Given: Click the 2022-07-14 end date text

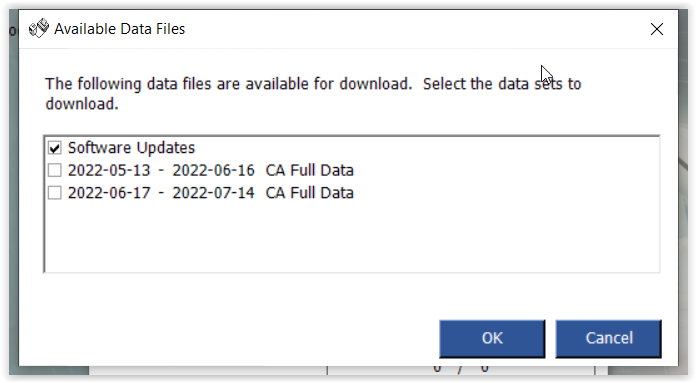Looking at the screenshot, I should pos(214,193).
